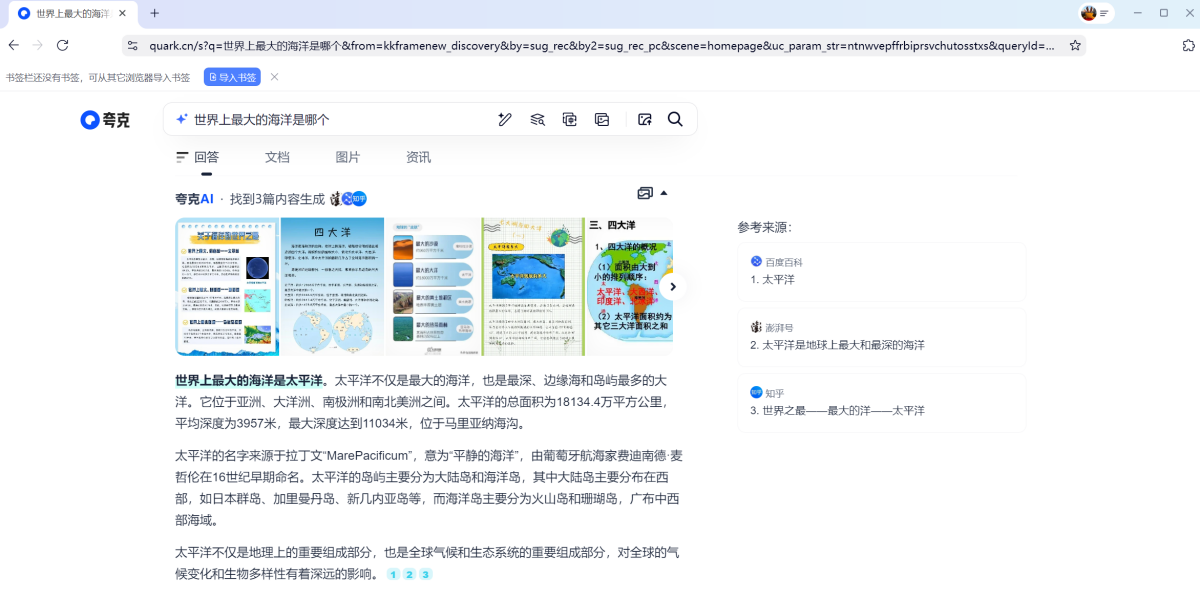Collapse the image gallery with the up arrow
1200x598 pixels.
click(664, 192)
